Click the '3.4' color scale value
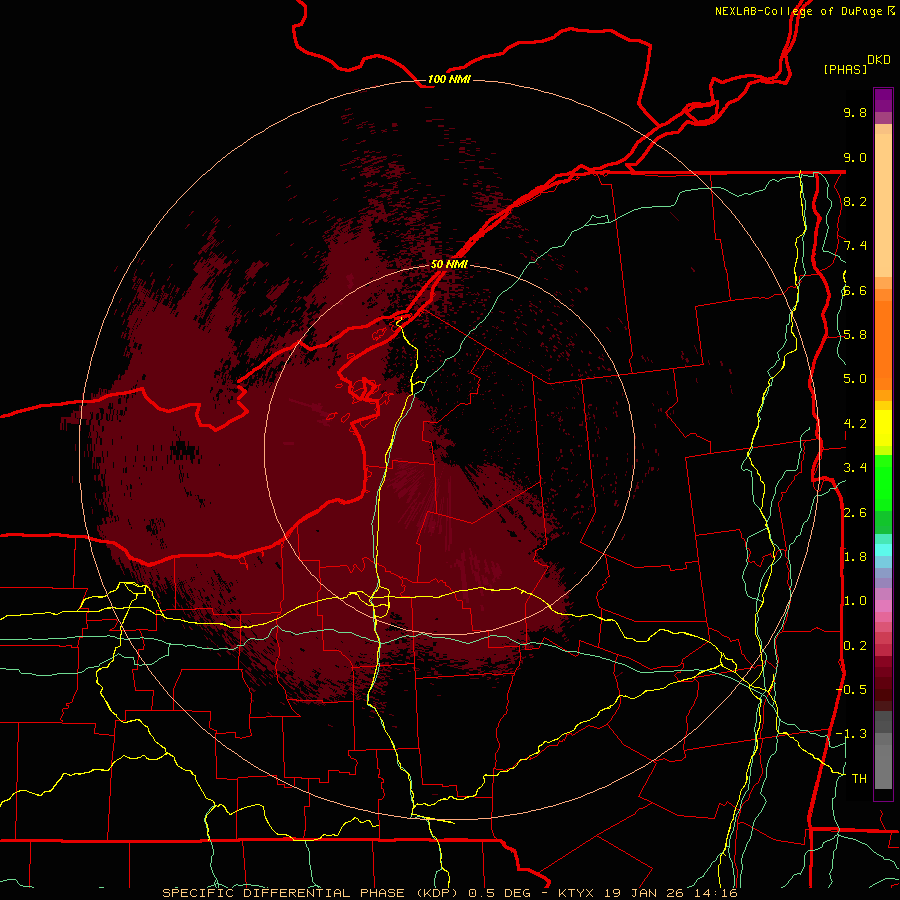Screen dimensions: 900x900 click(x=855, y=468)
